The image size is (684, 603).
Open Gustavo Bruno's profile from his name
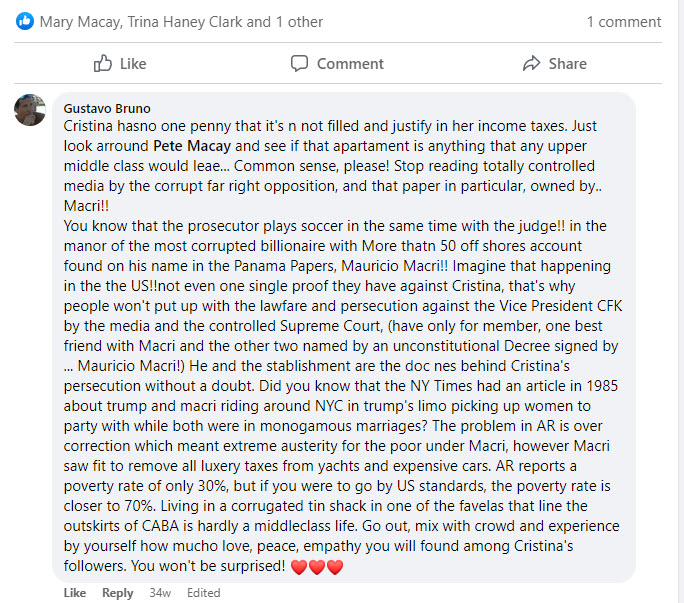pyautogui.click(x=107, y=108)
